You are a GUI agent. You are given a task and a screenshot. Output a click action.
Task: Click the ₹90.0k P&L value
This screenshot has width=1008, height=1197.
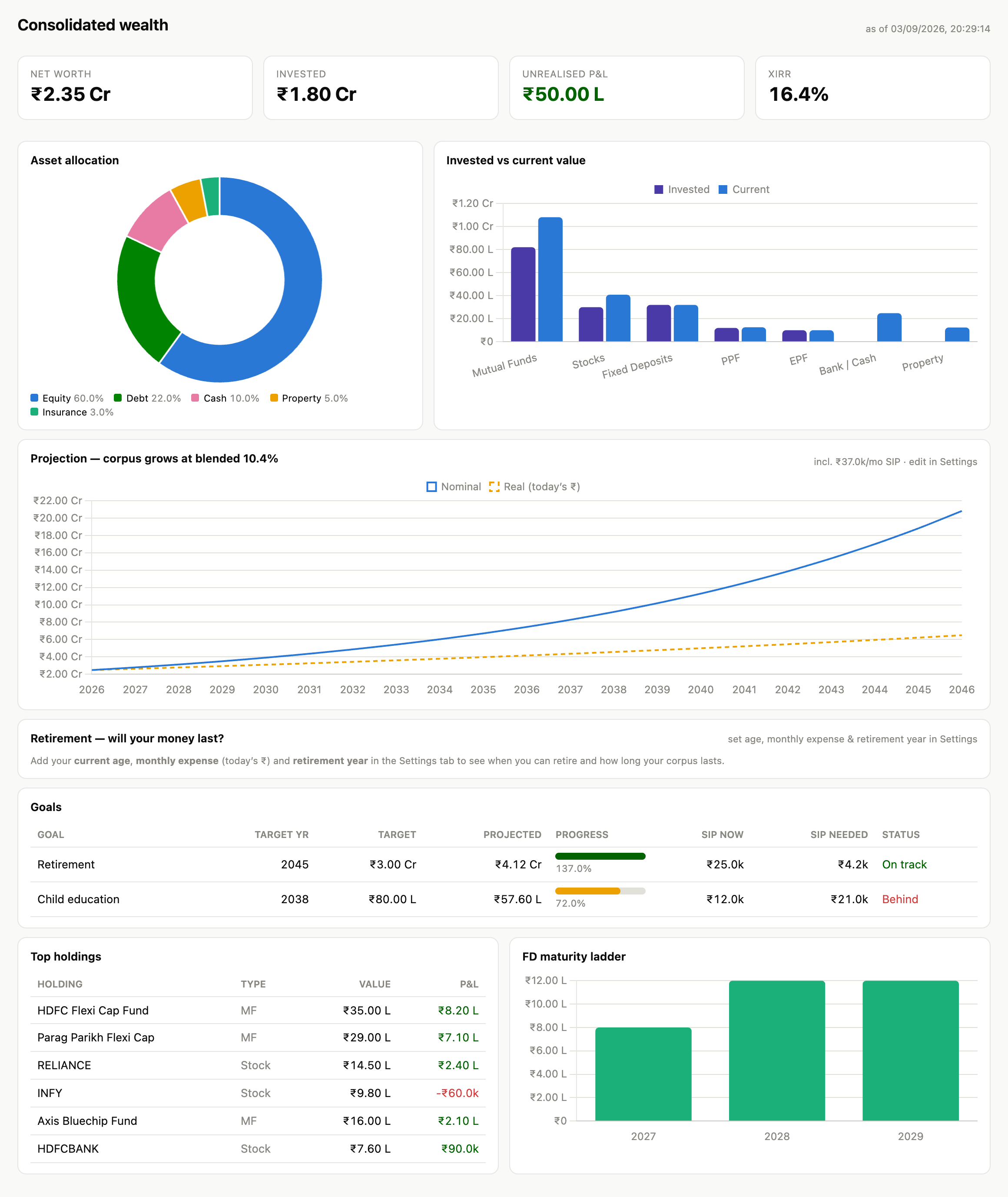click(459, 1149)
